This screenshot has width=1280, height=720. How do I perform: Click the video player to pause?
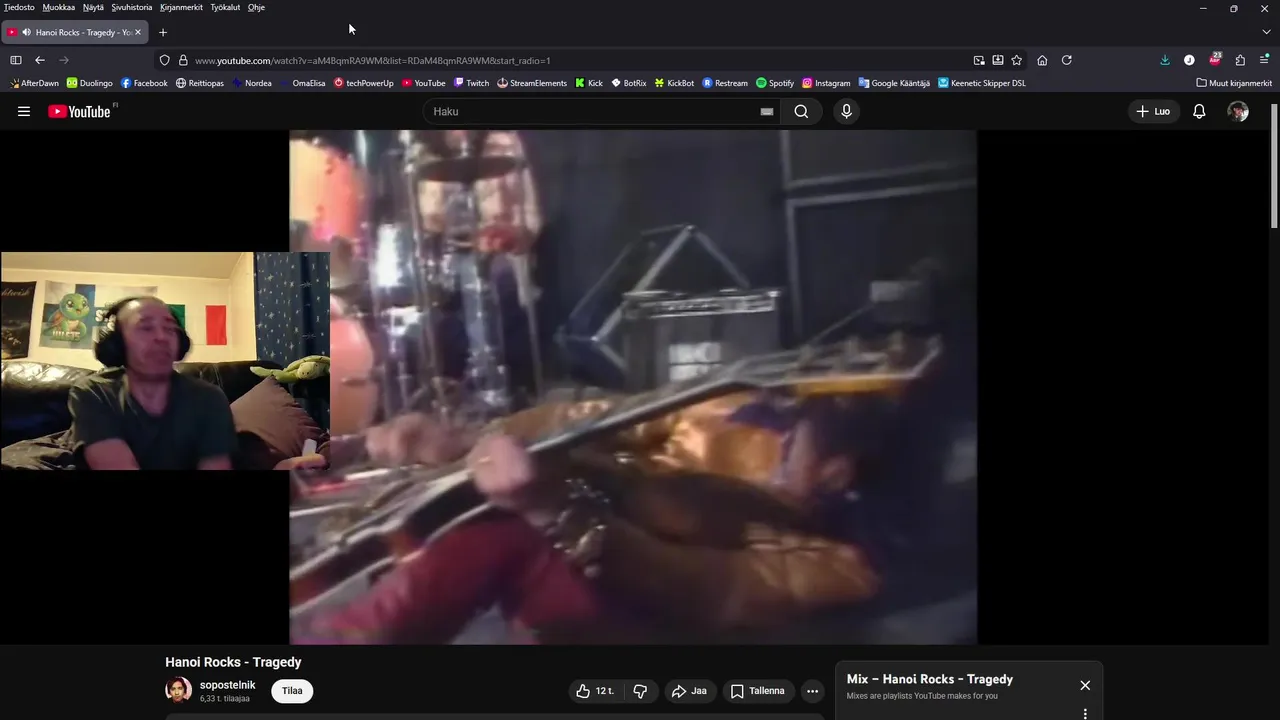coord(633,387)
